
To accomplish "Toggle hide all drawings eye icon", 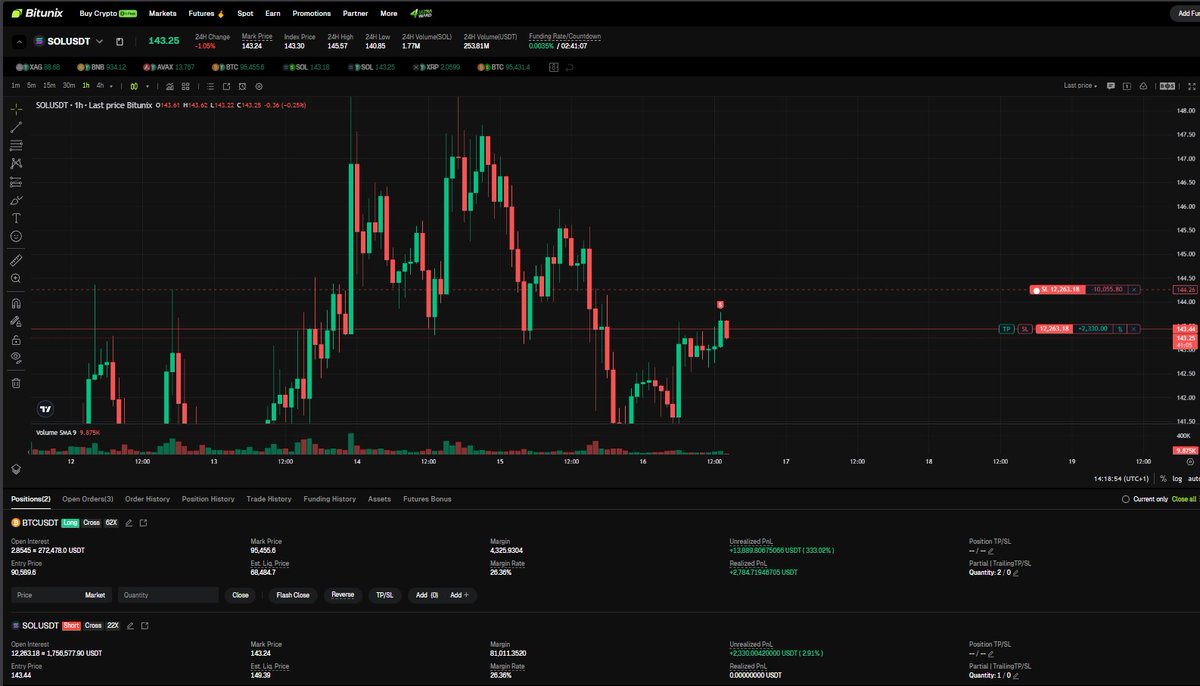I will [16, 357].
